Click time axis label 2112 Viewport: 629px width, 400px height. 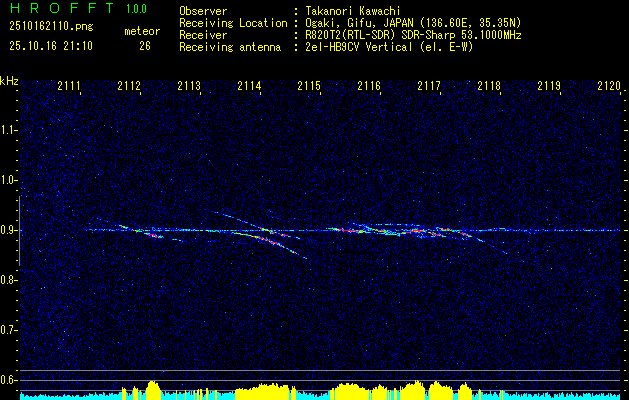(x=129, y=86)
